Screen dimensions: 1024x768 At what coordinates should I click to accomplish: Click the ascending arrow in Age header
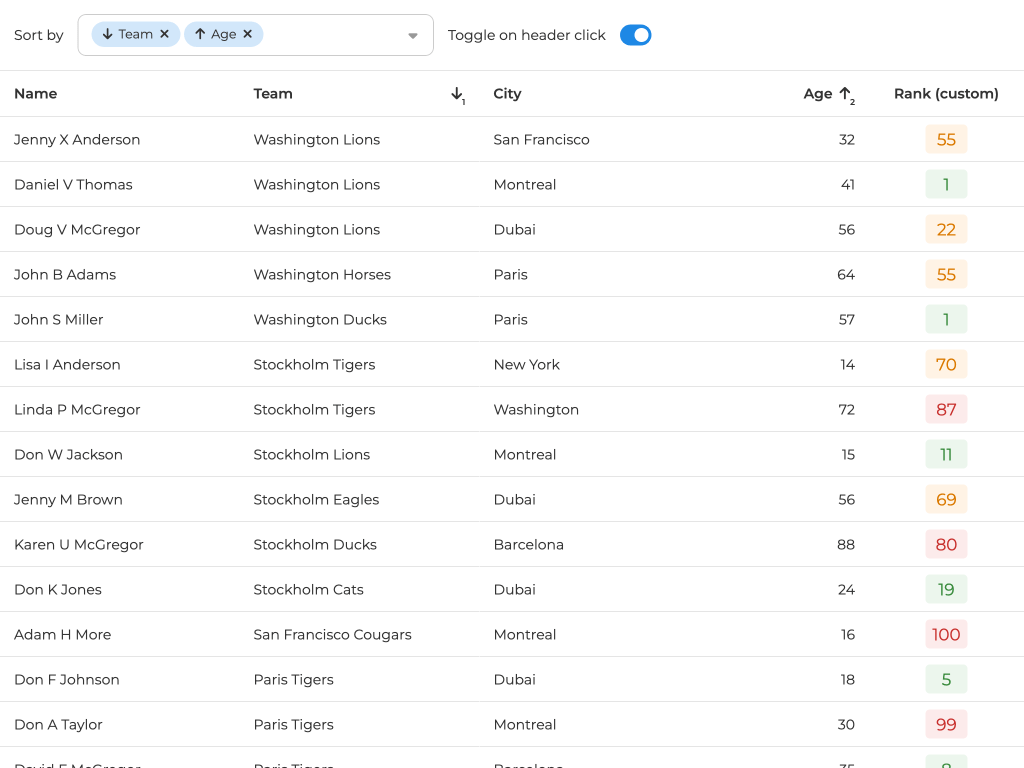click(x=845, y=94)
